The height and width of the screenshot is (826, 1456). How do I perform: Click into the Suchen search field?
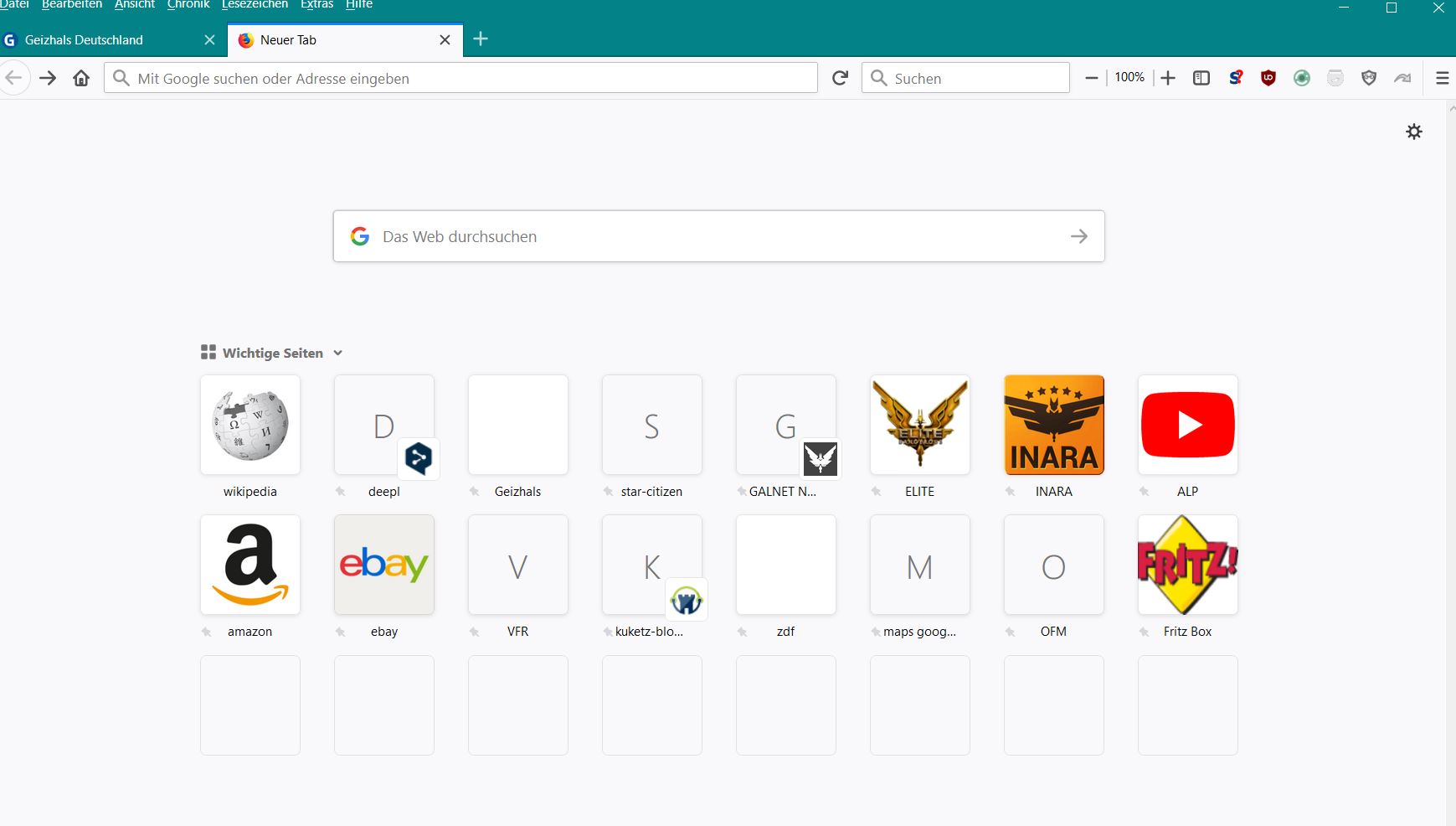pos(965,78)
